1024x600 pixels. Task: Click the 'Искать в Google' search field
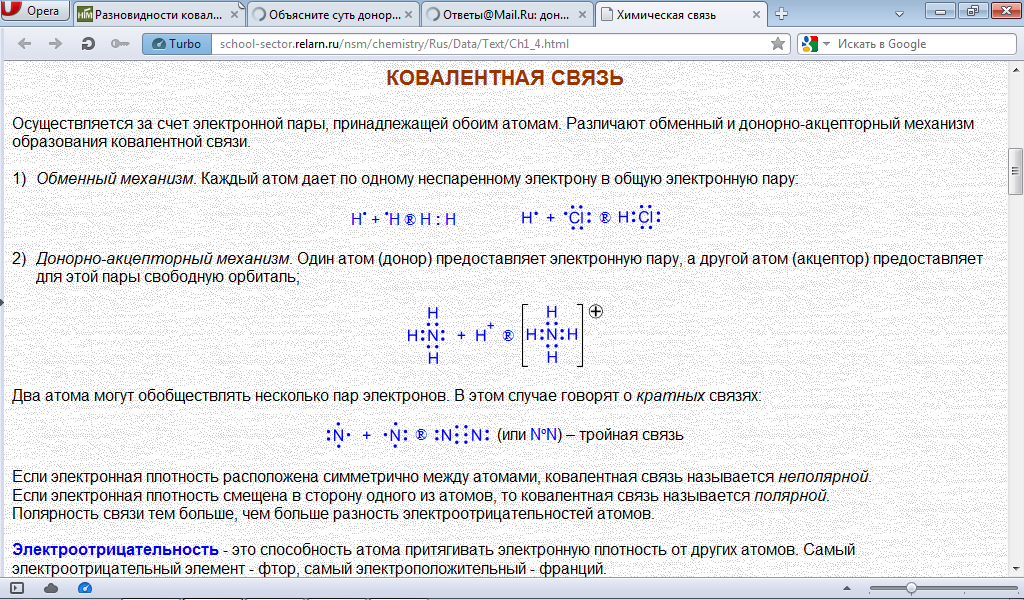coord(924,44)
